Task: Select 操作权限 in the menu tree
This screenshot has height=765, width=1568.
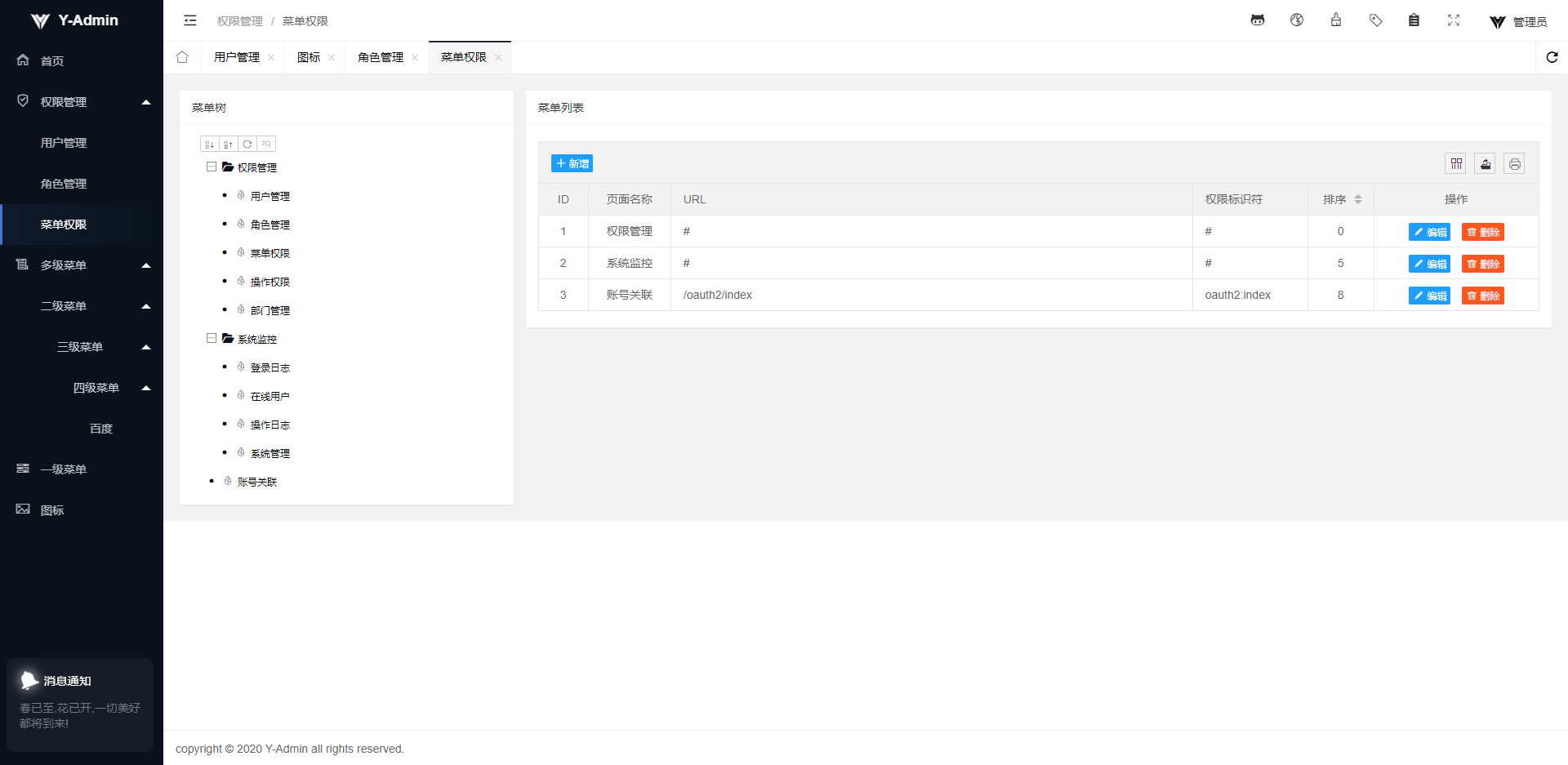Action: tap(270, 282)
